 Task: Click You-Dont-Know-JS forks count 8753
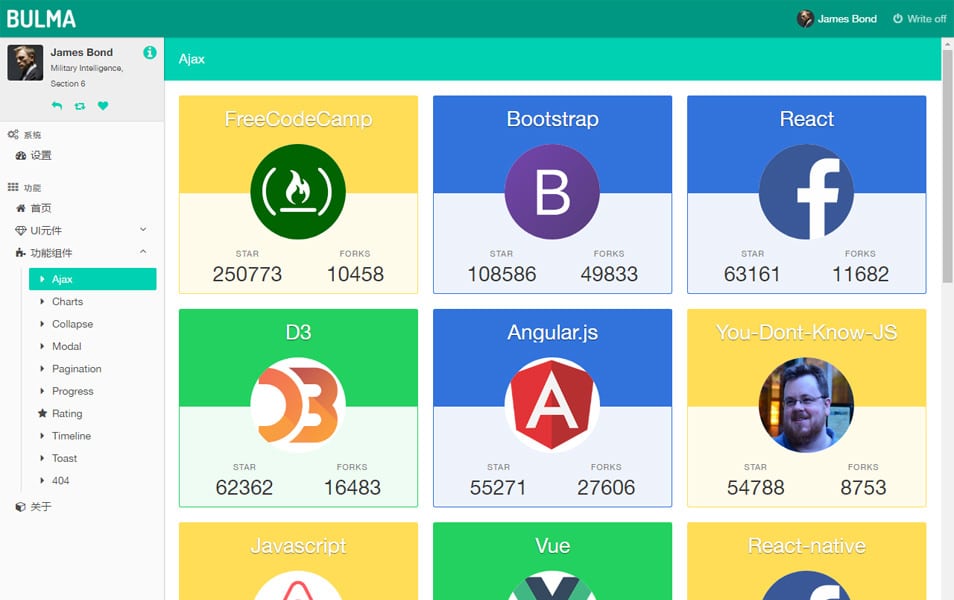coord(863,487)
